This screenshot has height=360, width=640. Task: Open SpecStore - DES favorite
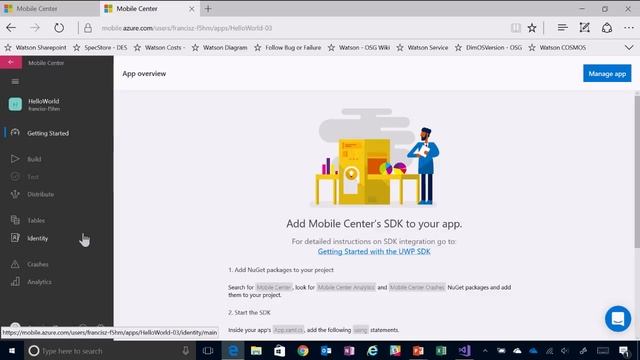(100, 48)
